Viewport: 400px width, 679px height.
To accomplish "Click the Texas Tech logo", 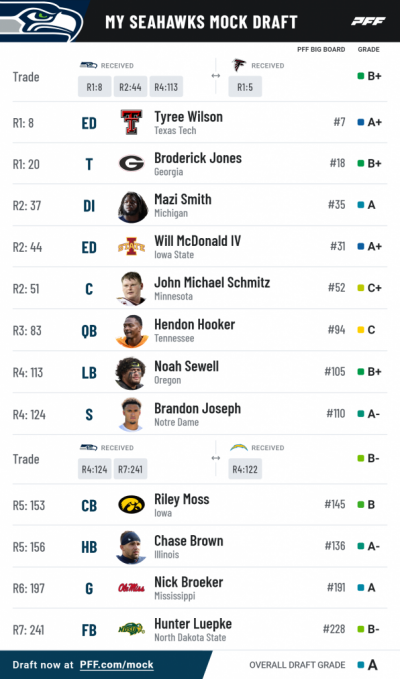I will pos(132,122).
